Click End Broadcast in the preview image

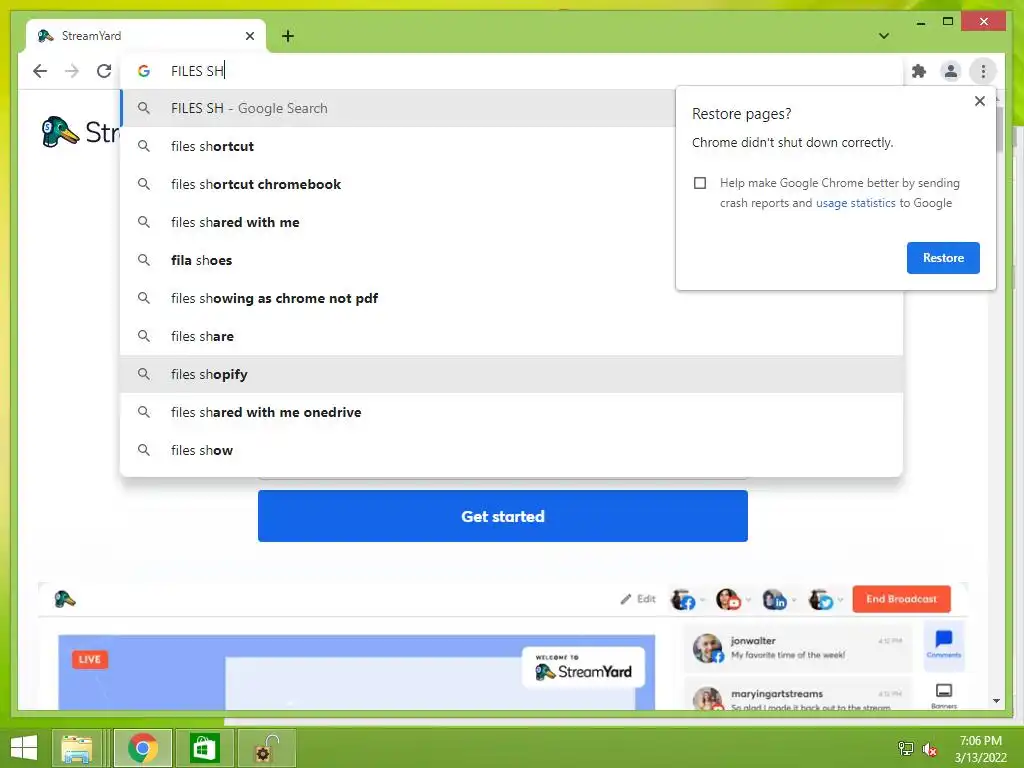[901, 599]
